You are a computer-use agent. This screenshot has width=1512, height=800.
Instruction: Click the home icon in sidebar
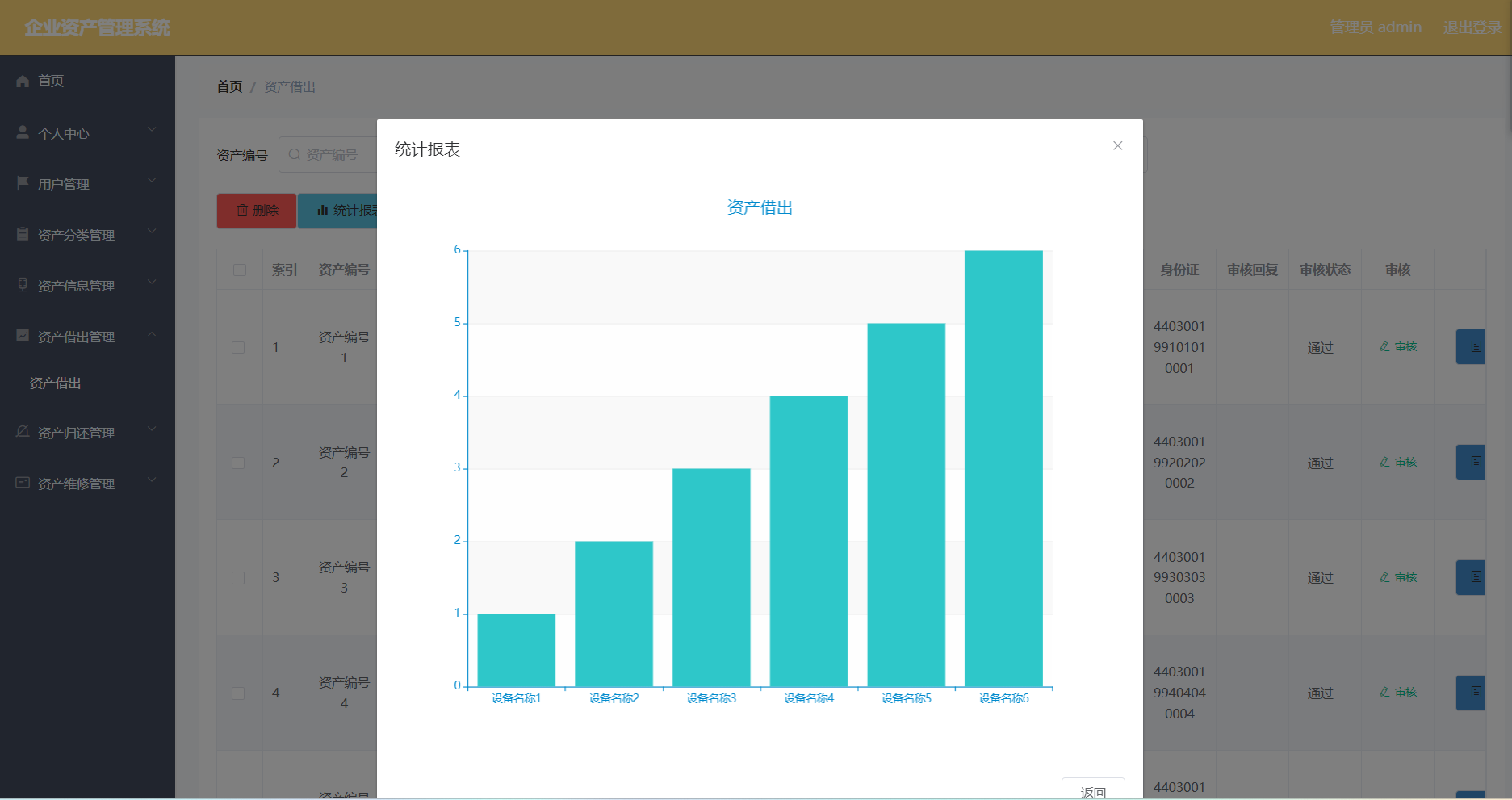[23, 81]
